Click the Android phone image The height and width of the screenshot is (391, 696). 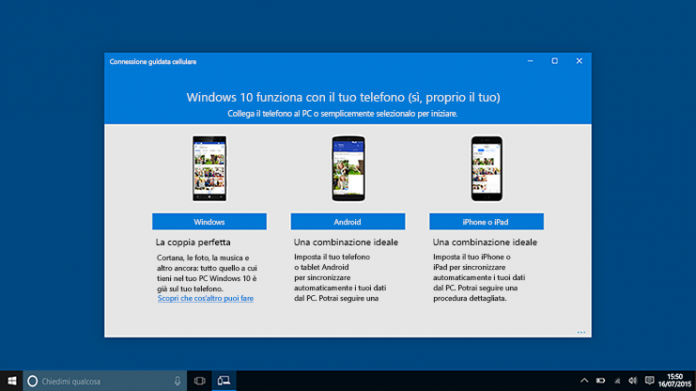348,169
